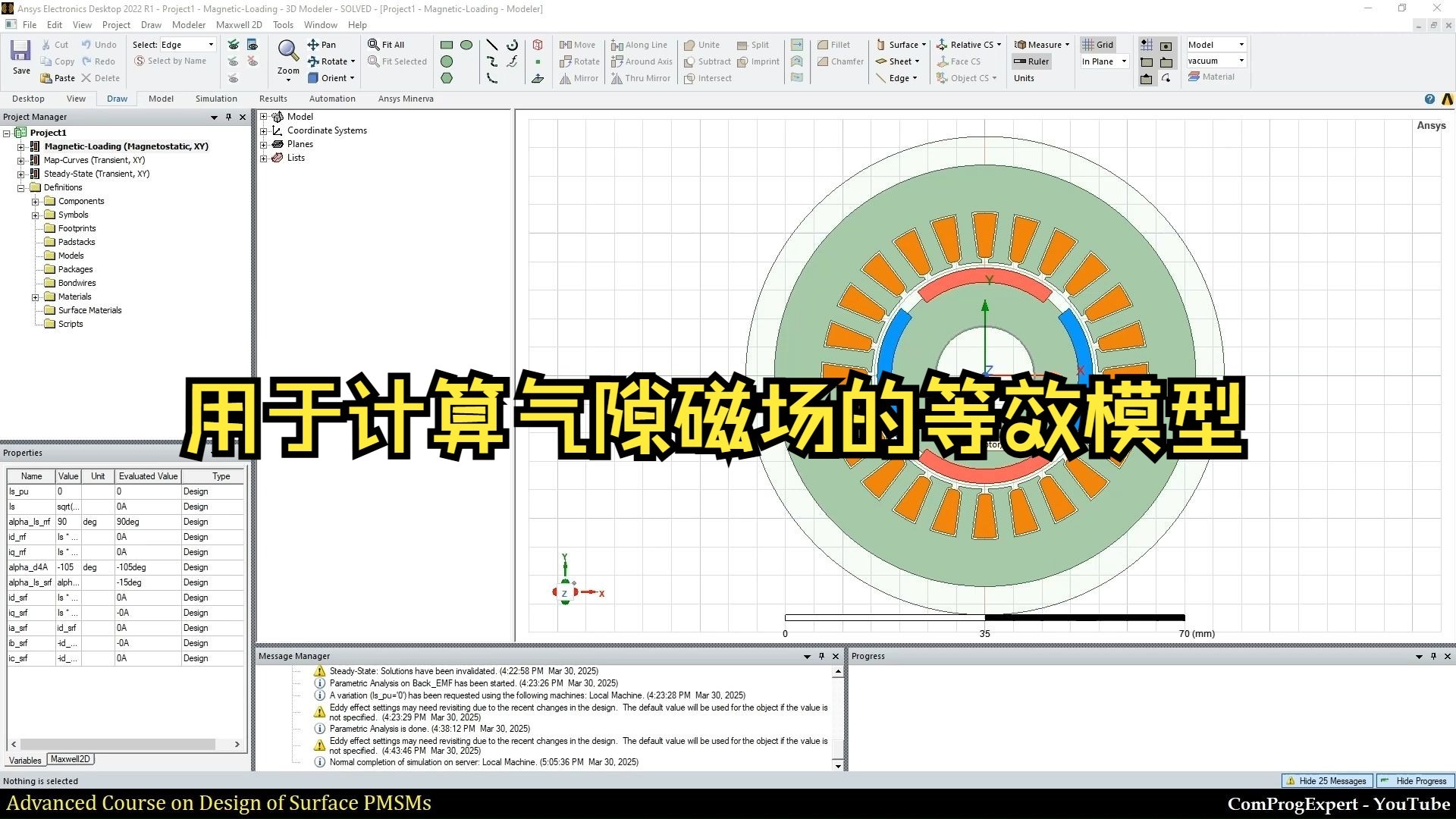Select the Mirror operation
Viewport: 1456px width, 819px height.
click(579, 78)
